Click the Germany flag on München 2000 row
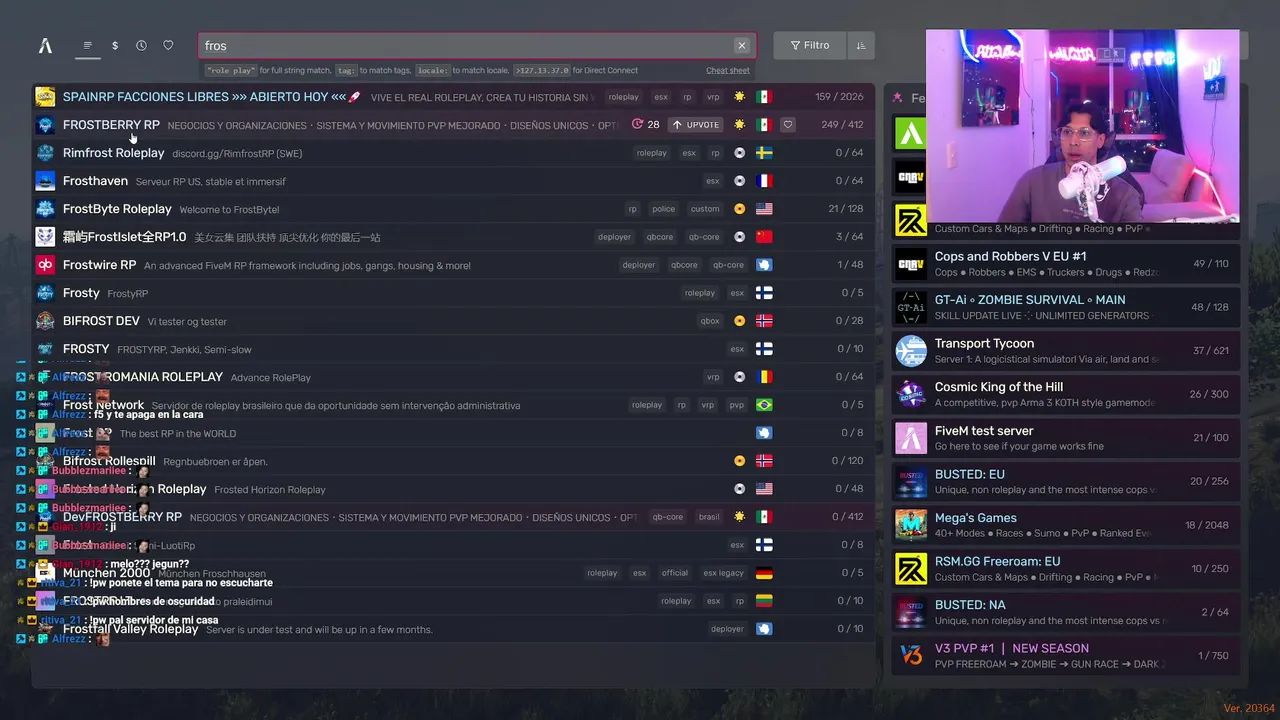 764,573
